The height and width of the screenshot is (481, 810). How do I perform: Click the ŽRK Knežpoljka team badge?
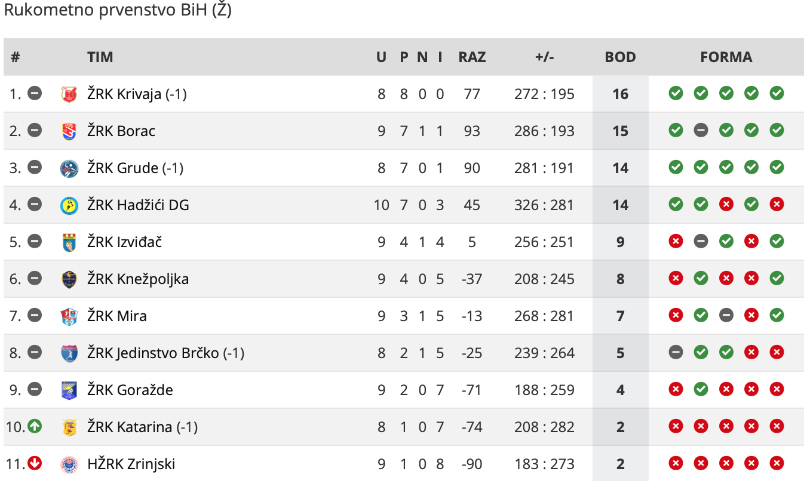(69, 280)
